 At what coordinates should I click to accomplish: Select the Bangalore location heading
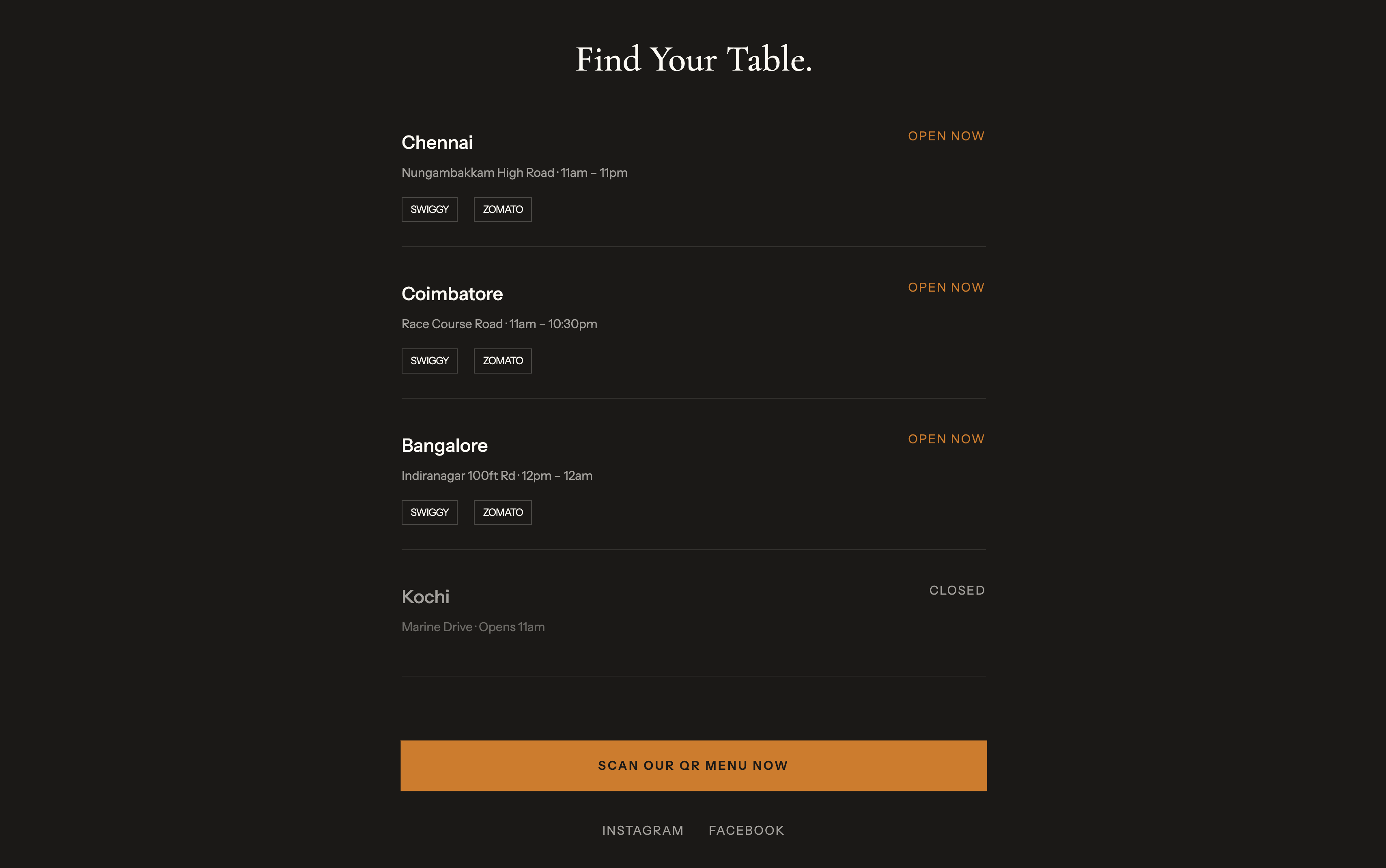(444, 445)
